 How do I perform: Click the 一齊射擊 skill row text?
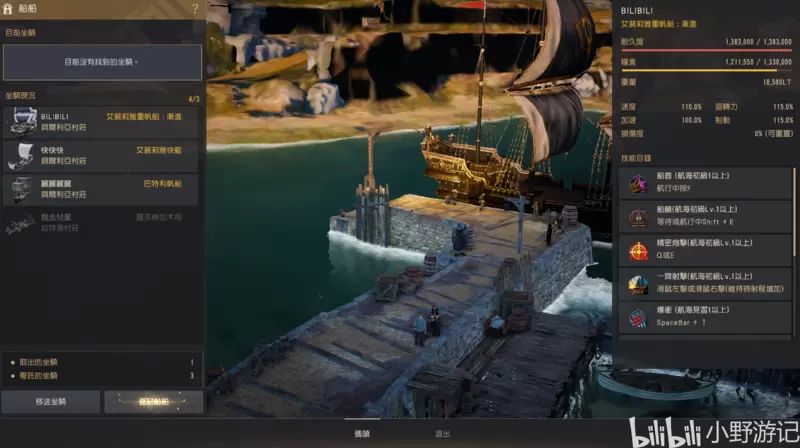(719, 283)
